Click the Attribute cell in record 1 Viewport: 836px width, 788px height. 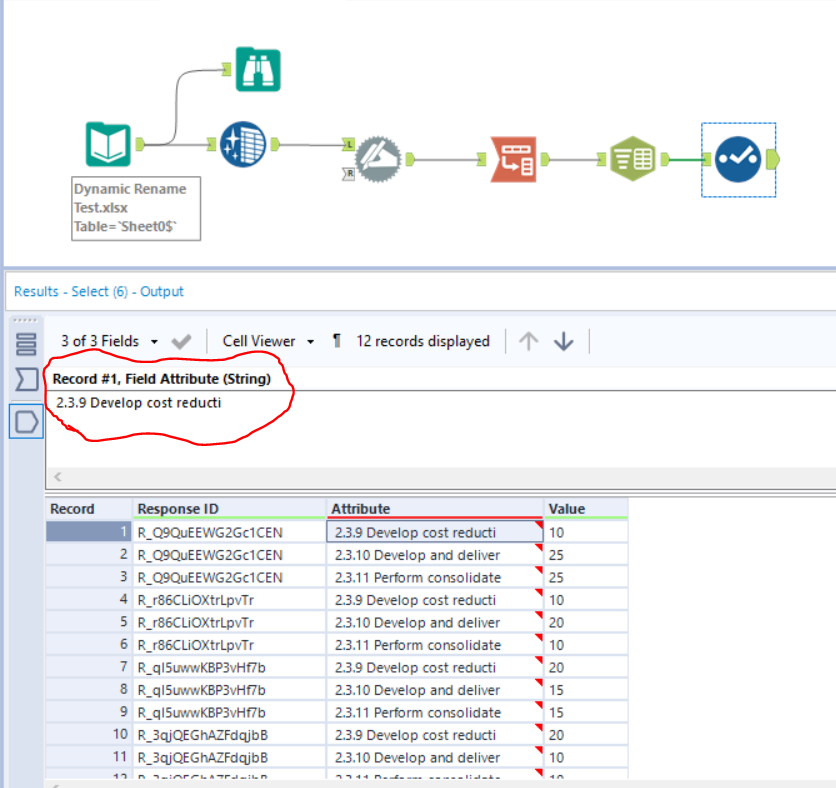[x=435, y=532]
